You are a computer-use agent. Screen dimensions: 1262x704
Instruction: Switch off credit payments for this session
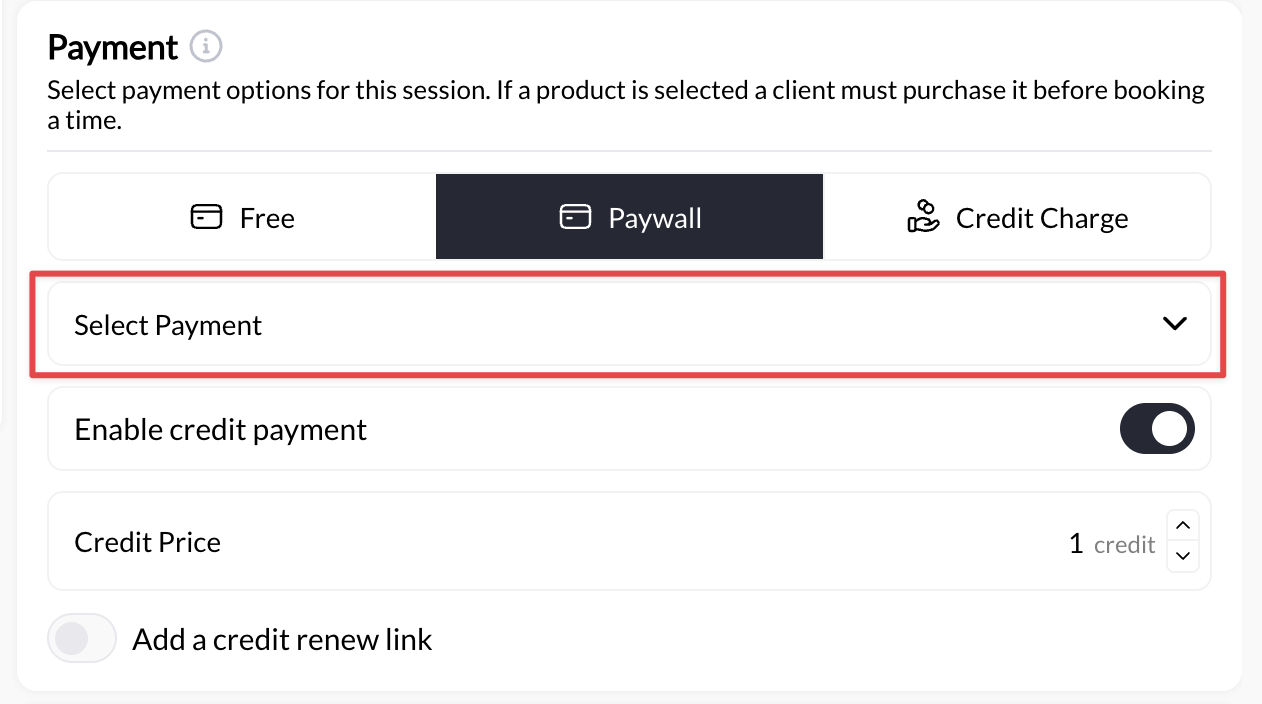[1157, 428]
